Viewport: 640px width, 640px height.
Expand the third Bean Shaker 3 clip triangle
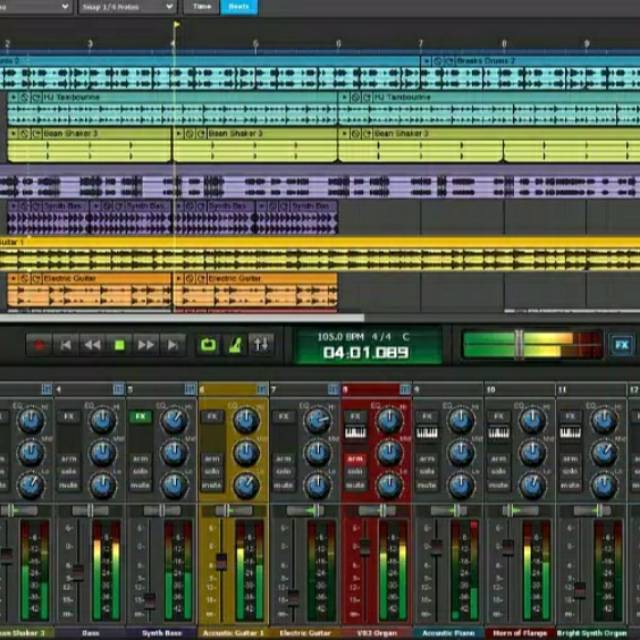tap(344, 133)
